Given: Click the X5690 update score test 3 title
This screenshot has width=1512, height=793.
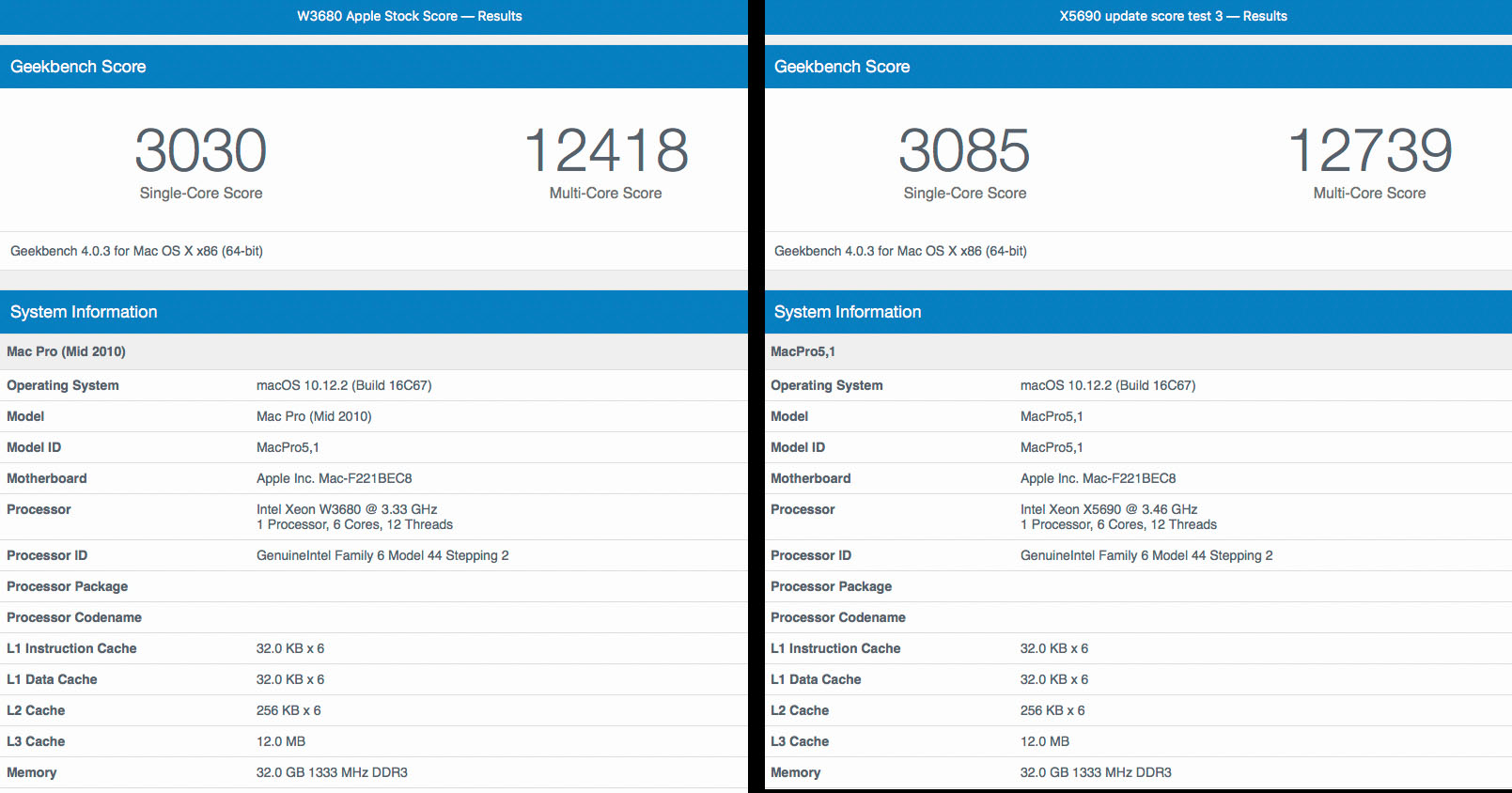Looking at the screenshot, I should click(x=1173, y=16).
